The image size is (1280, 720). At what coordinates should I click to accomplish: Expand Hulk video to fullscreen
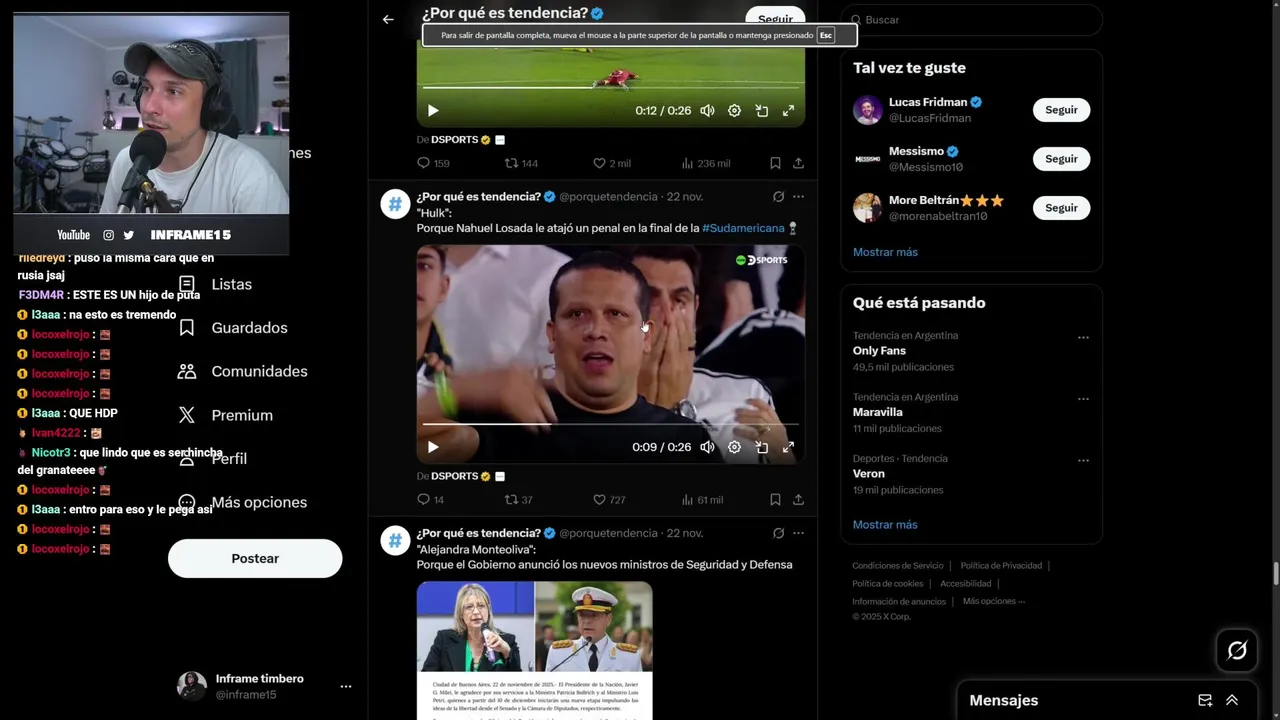788,447
